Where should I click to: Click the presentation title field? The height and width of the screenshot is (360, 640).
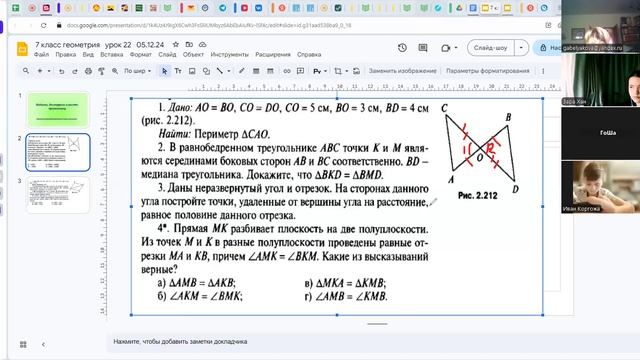click(100, 44)
